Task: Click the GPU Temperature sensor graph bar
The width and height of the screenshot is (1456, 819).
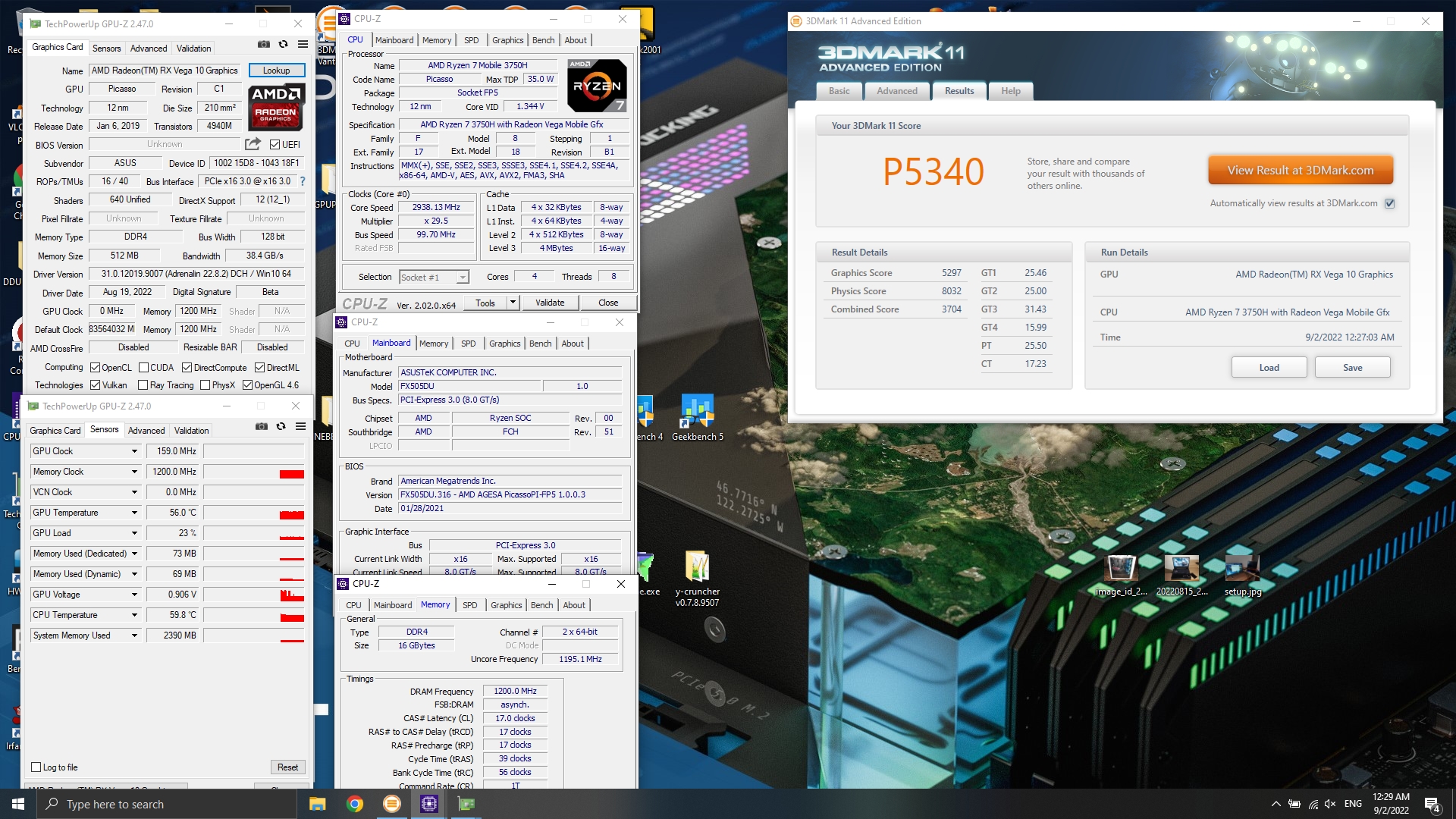Action: pos(254,513)
